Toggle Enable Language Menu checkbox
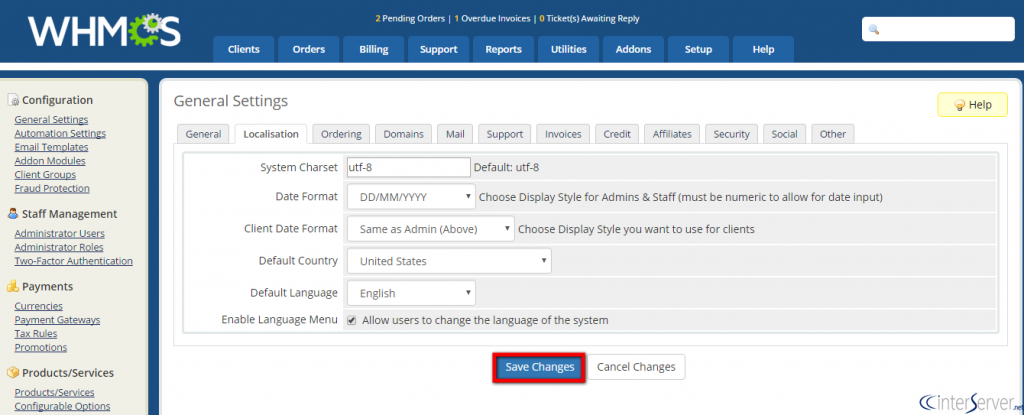Screen dimensions: 1024x415 [x=351, y=321]
